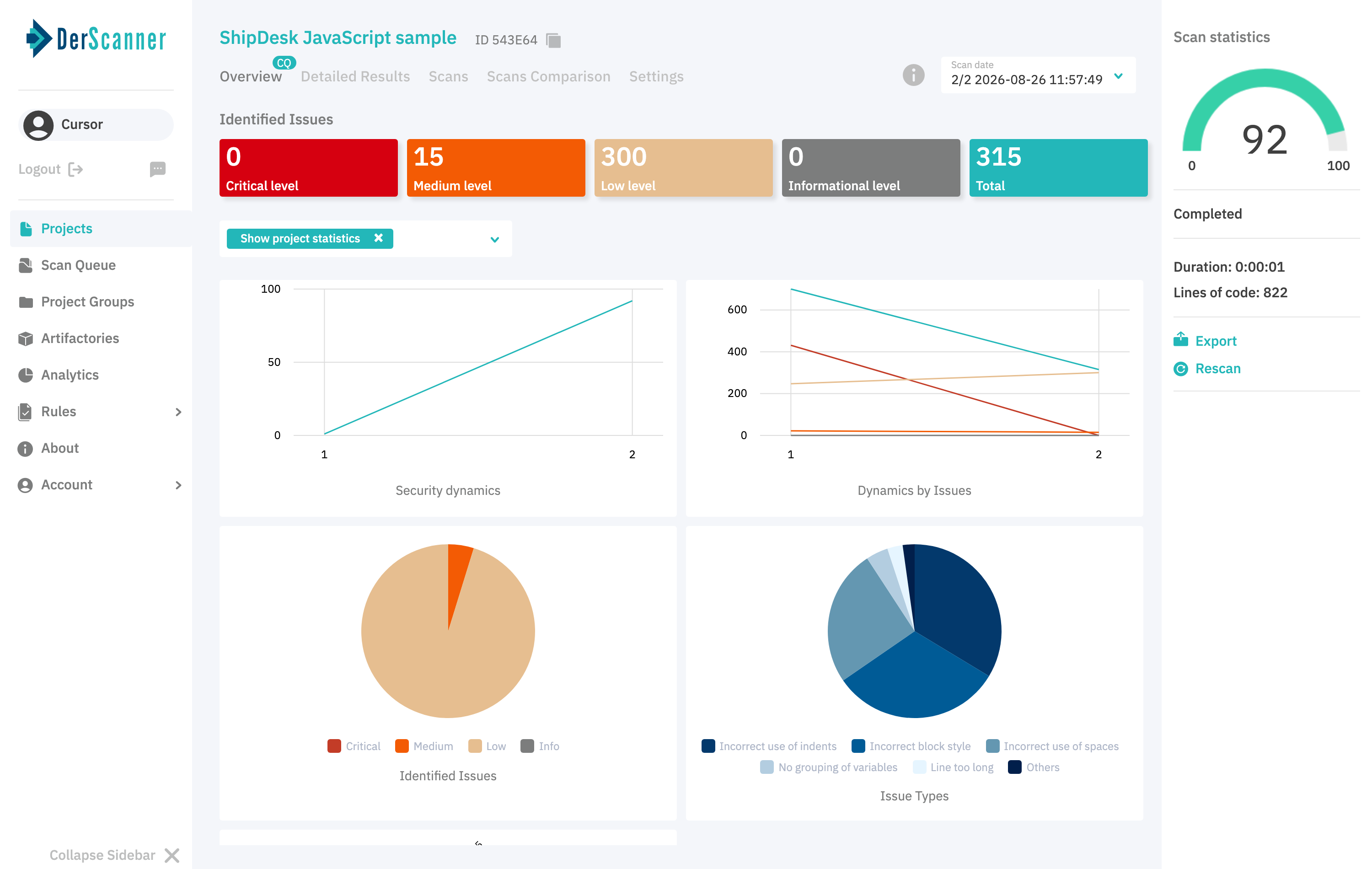Toggle the Info legend in Identified Issues chart
1372x869 pixels.
[x=540, y=746]
